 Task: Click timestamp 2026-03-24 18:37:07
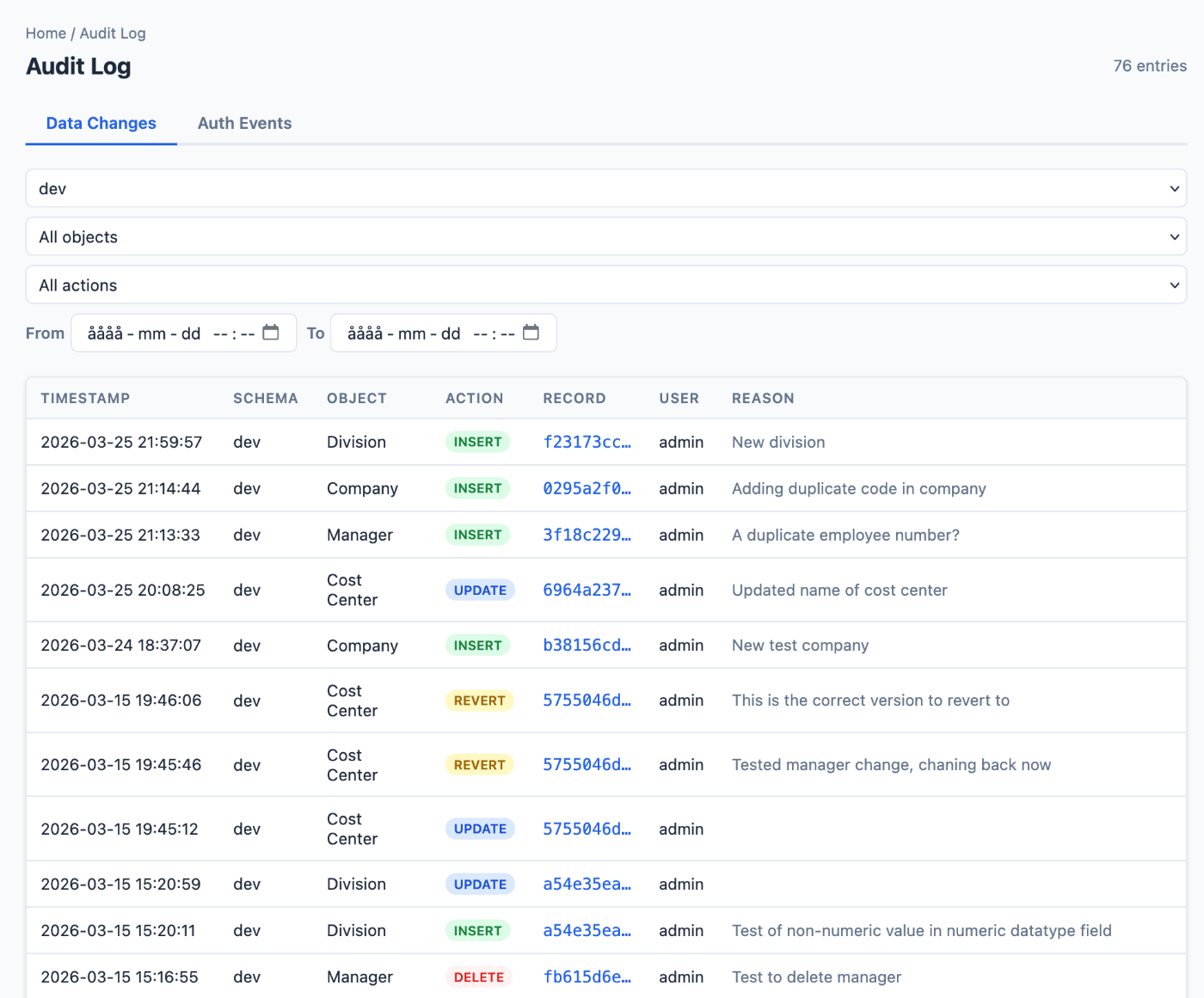point(120,645)
